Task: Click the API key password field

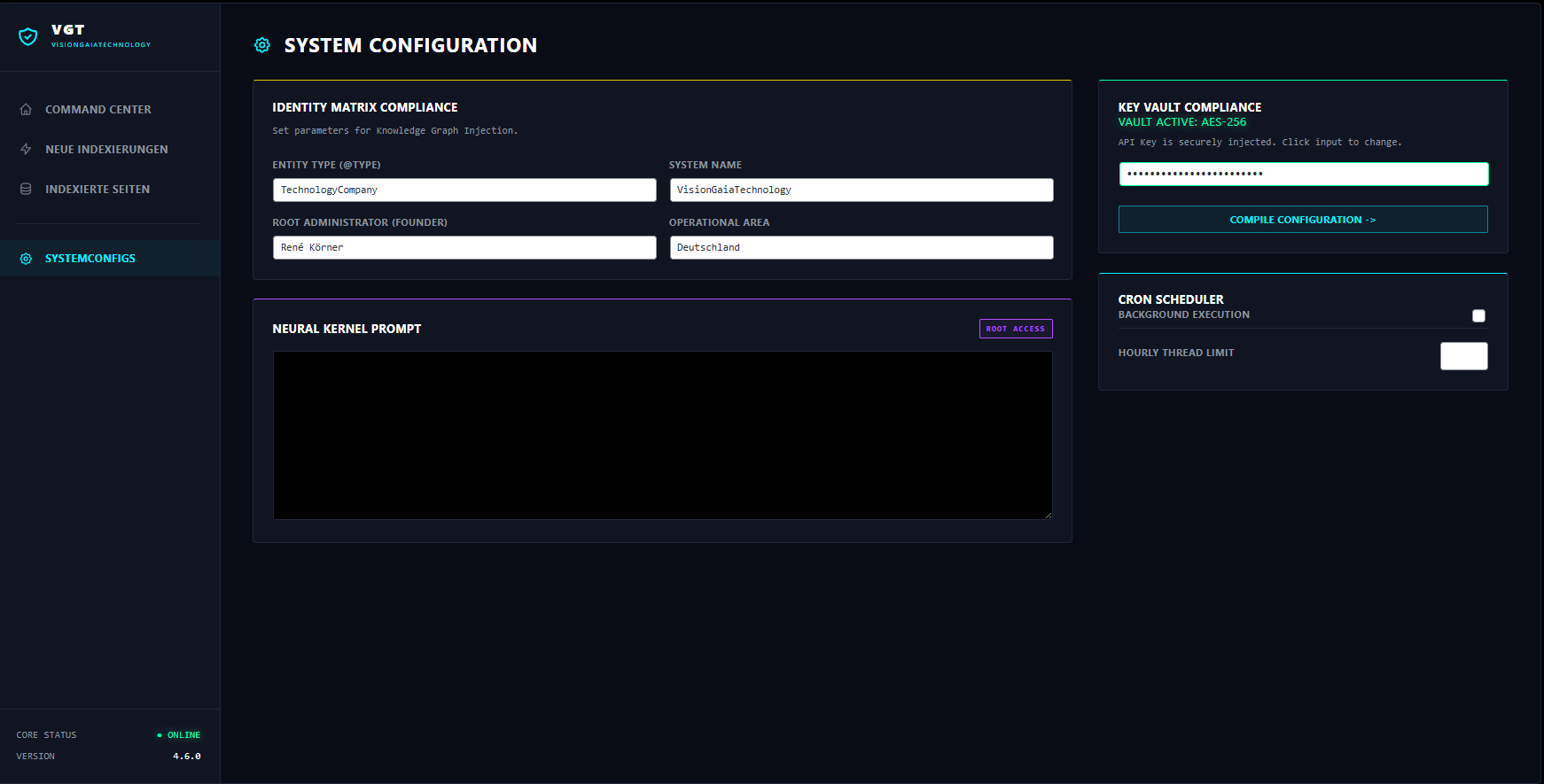Action: coord(1304,174)
